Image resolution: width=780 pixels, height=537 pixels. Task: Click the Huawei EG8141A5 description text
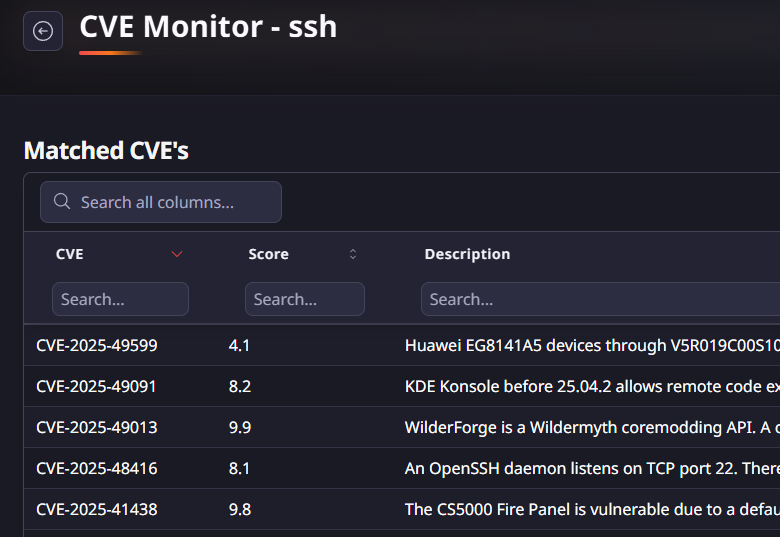[x=590, y=345]
